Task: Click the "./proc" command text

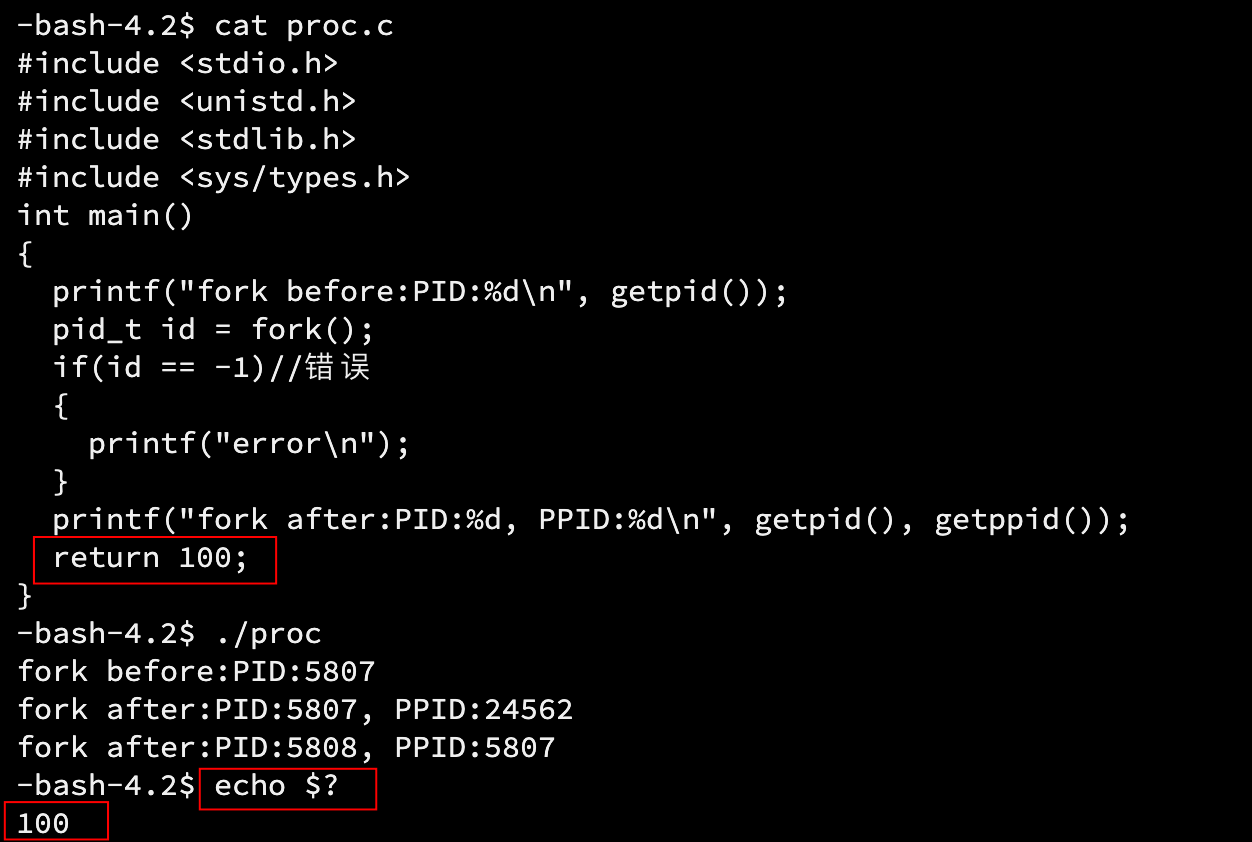Action: pyautogui.click(x=268, y=634)
